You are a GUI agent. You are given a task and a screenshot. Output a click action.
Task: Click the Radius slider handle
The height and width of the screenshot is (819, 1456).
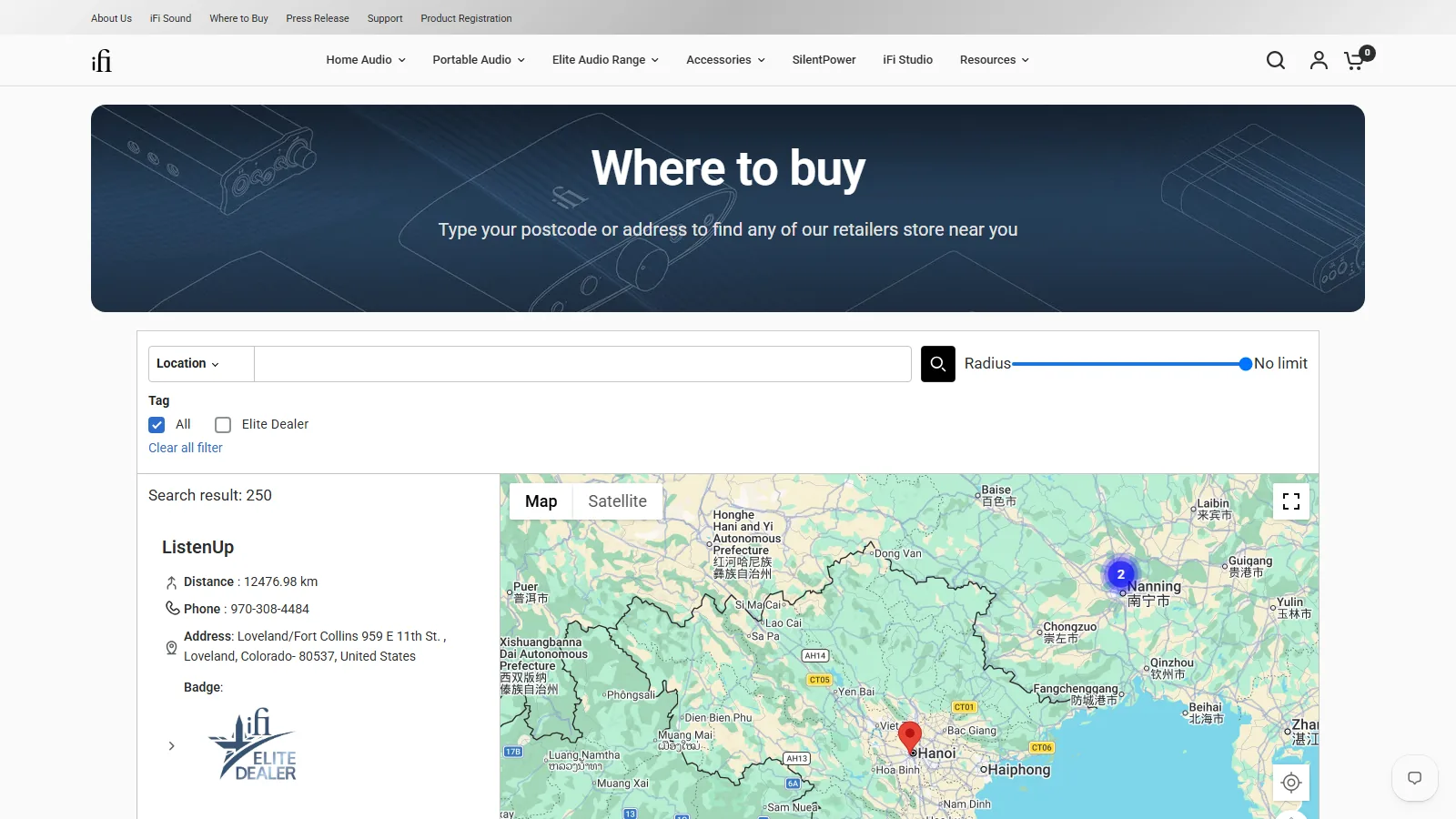1246,364
